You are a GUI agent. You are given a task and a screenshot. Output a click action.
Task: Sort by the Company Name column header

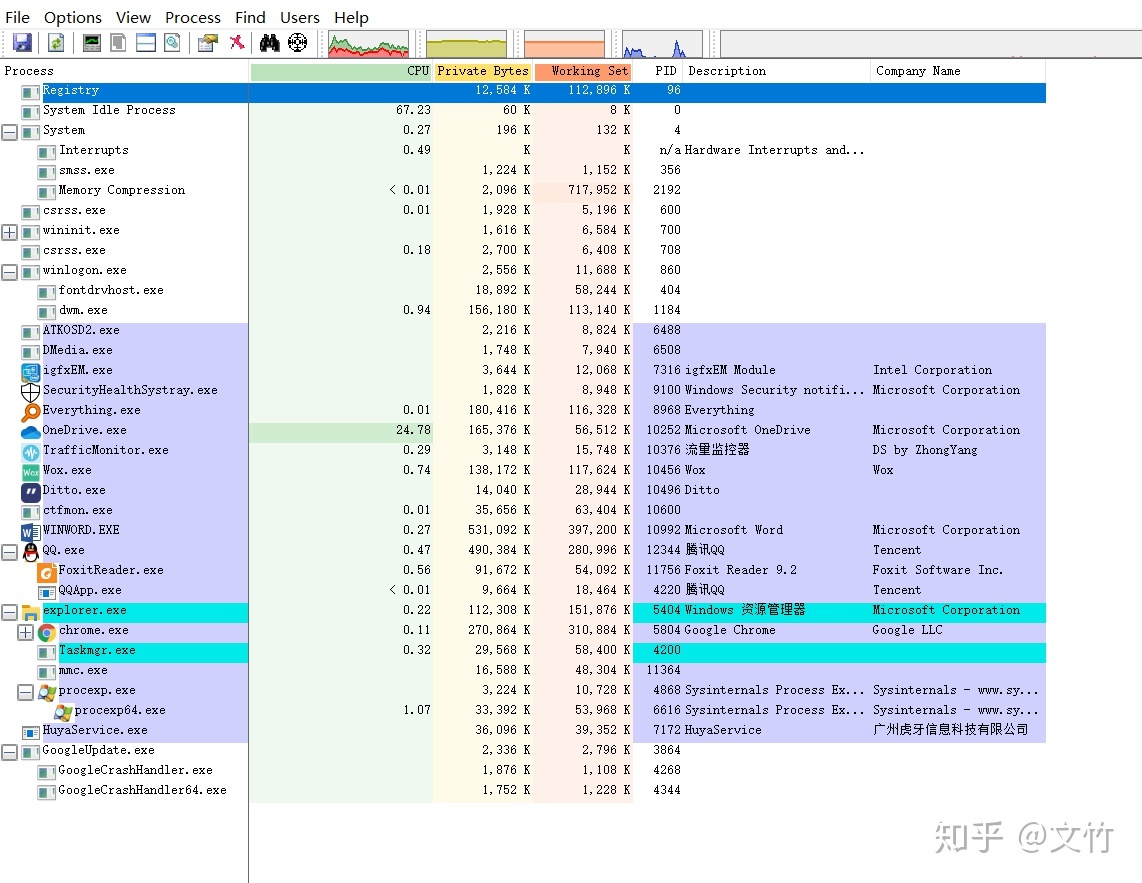tap(958, 71)
